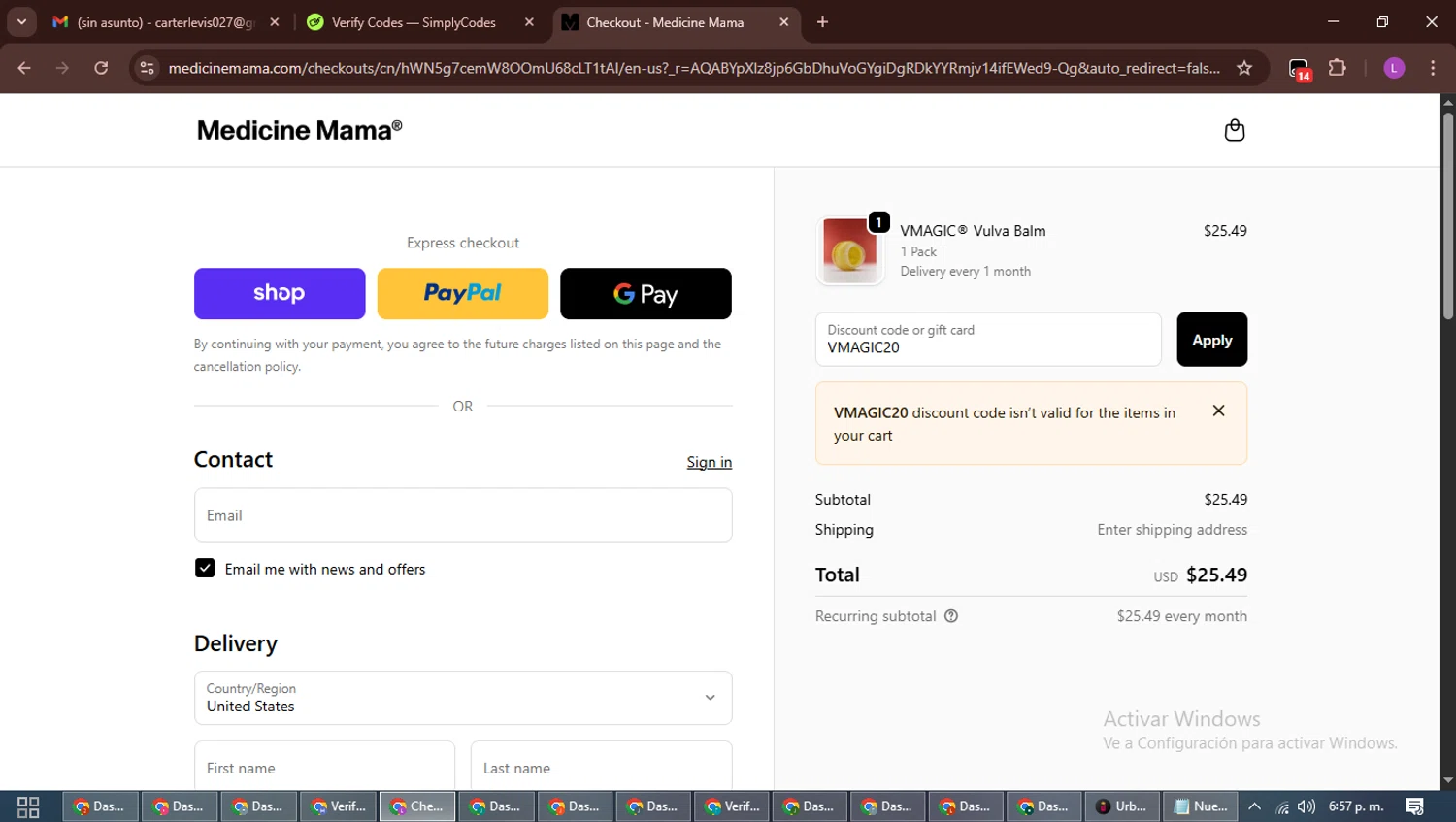
Task: Switch to Verify Codes — SimplyCodes tab
Action: pyautogui.click(x=419, y=22)
